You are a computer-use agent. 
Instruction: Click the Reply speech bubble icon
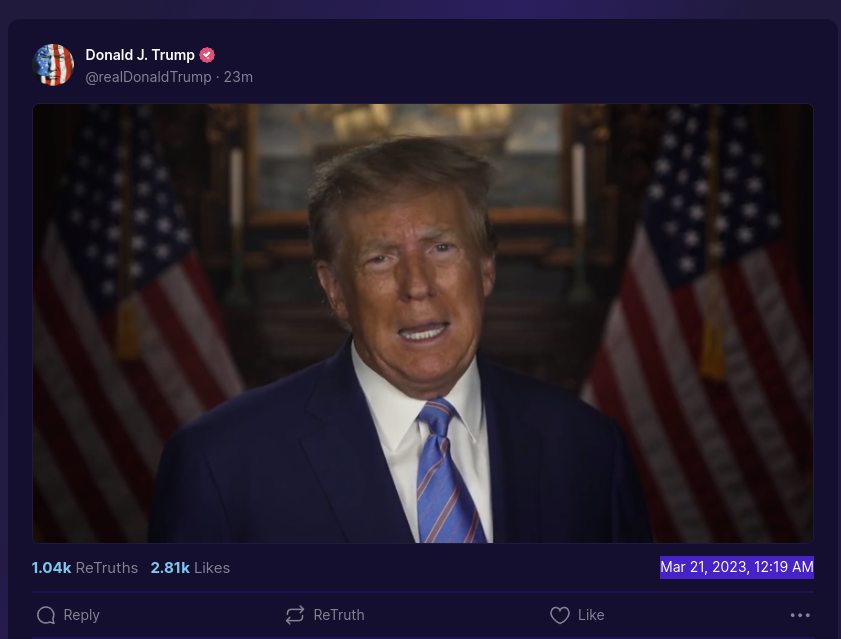pos(46,615)
